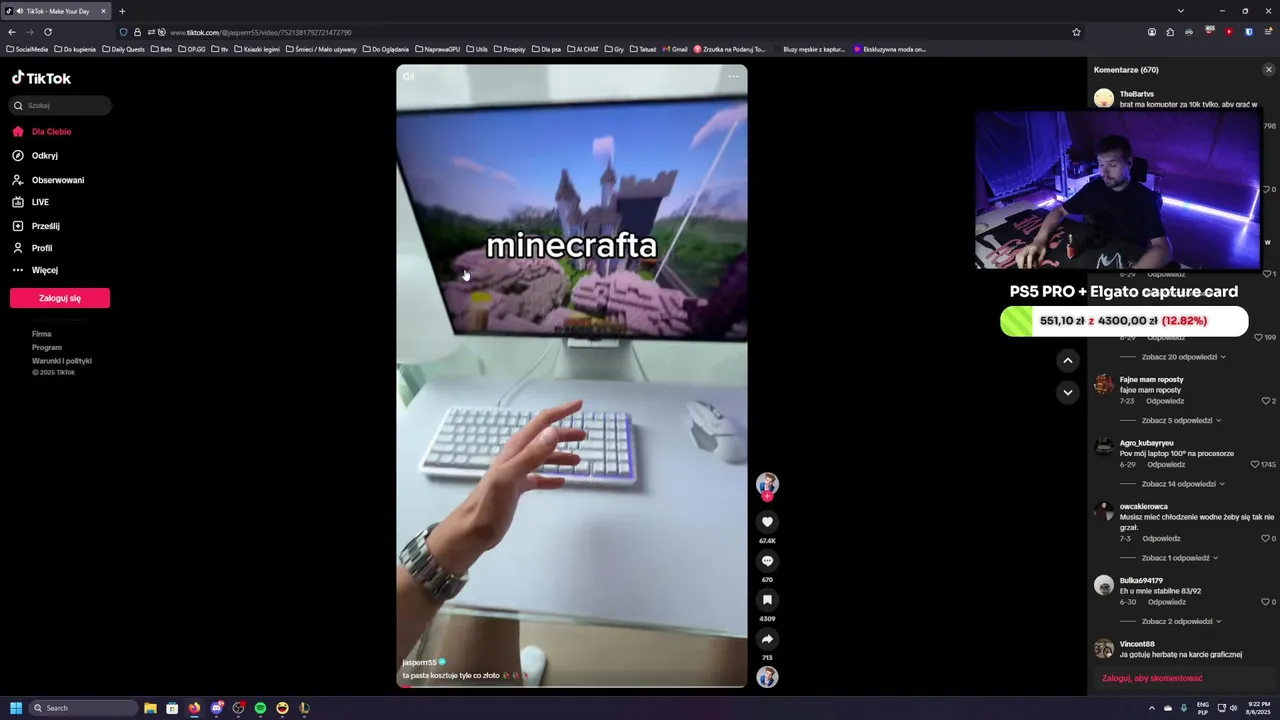Save video with bookmark icon
The width and height of the screenshot is (1280, 720).
tap(767, 600)
